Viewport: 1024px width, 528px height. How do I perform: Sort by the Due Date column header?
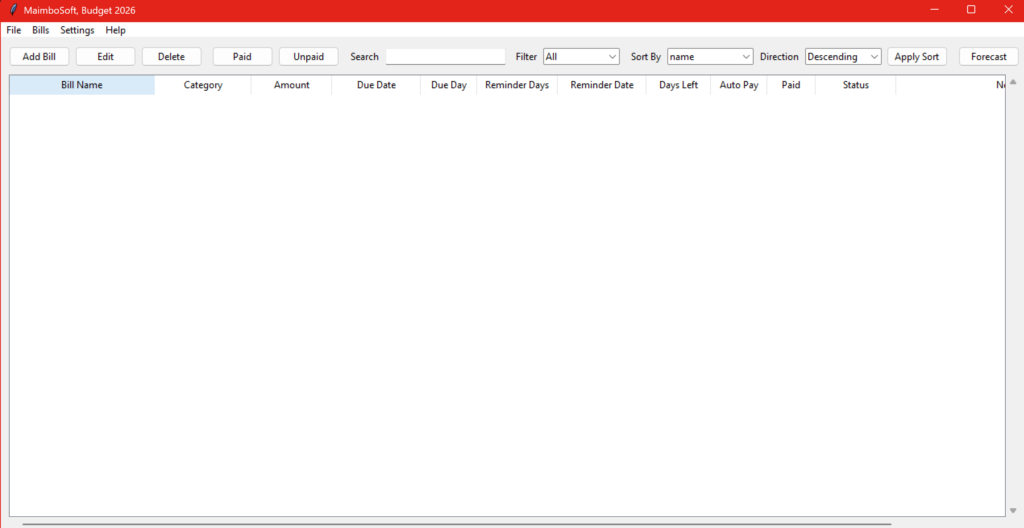coord(376,85)
